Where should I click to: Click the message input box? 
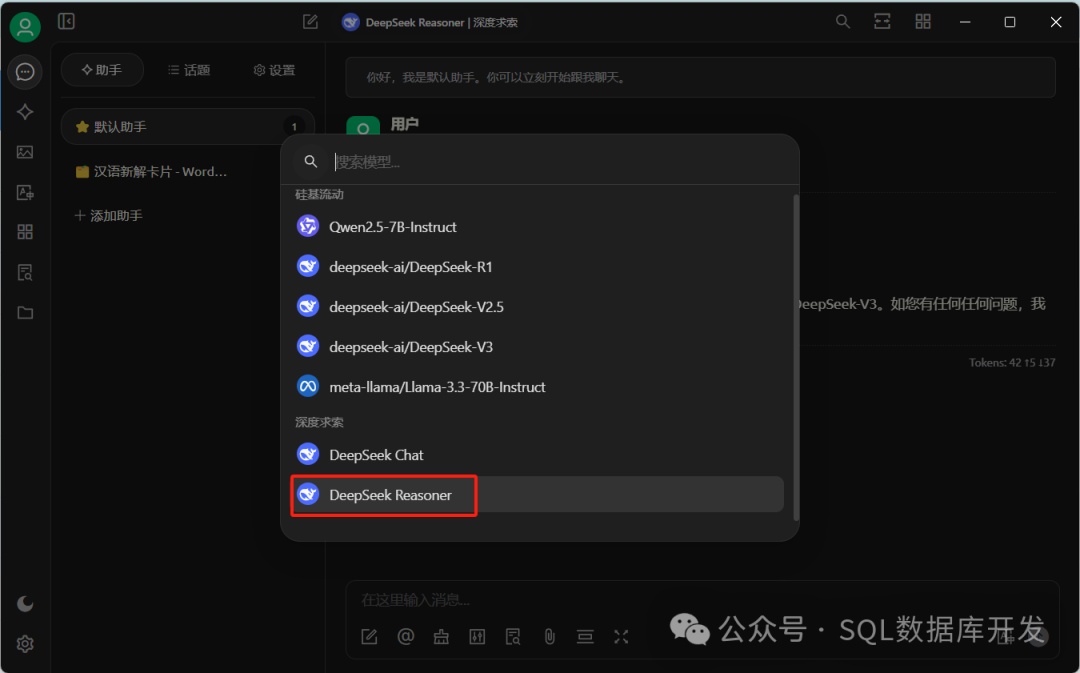click(702, 600)
